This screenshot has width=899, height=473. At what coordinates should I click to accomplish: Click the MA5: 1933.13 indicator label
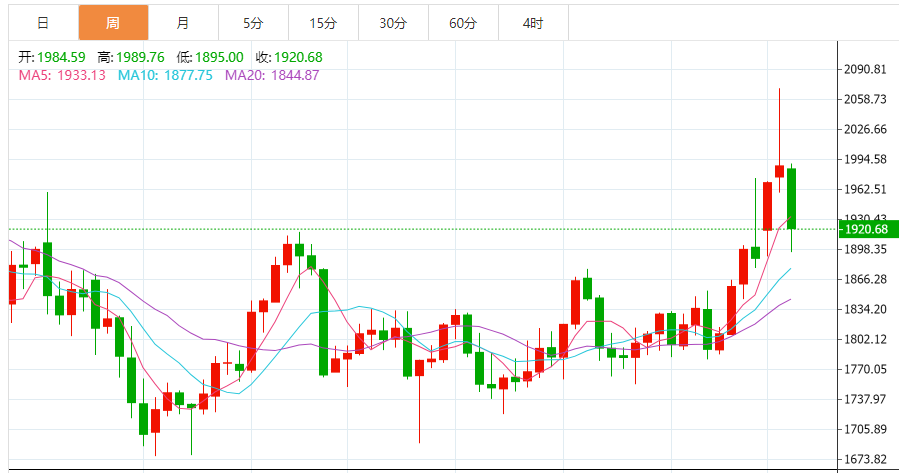coord(62,75)
